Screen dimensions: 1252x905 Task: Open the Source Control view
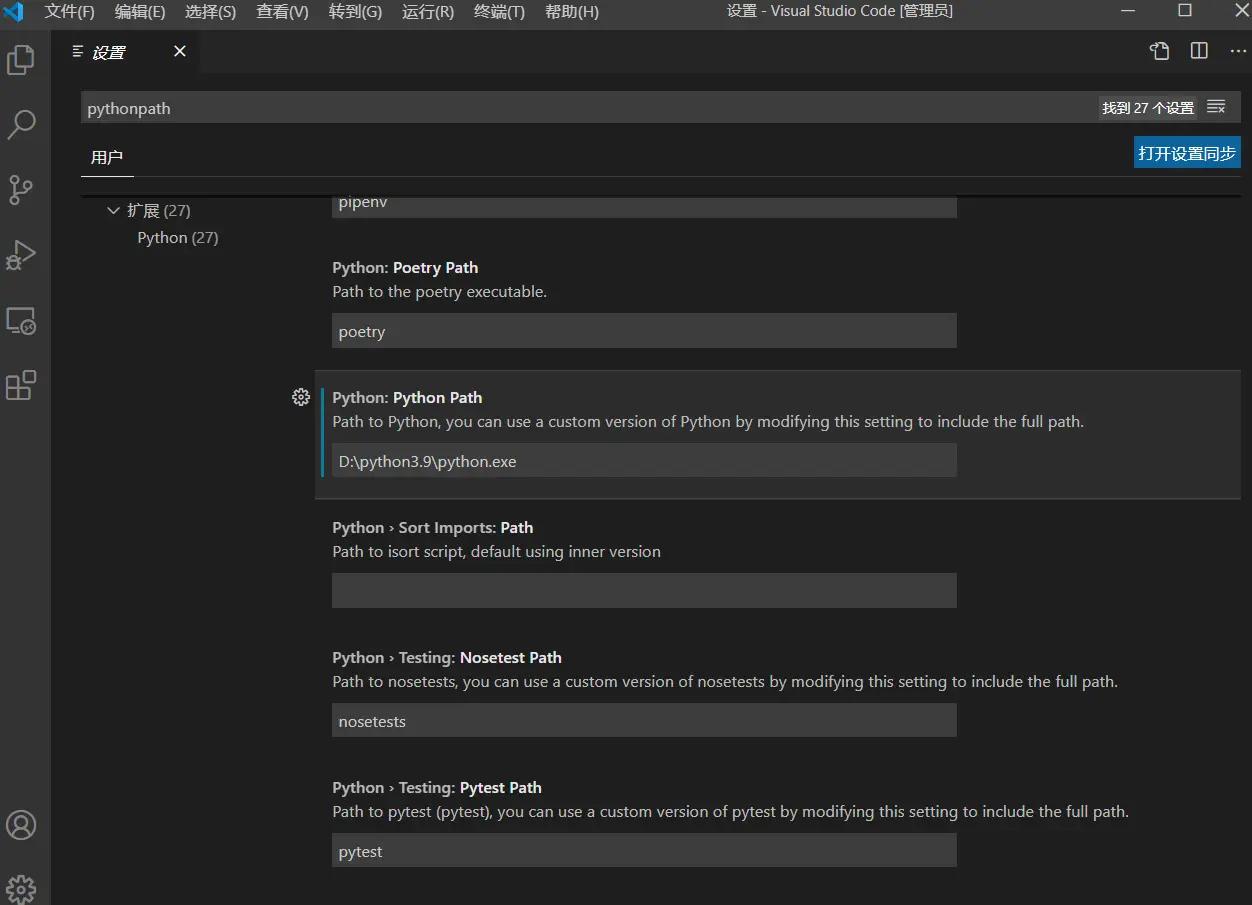coord(21,189)
